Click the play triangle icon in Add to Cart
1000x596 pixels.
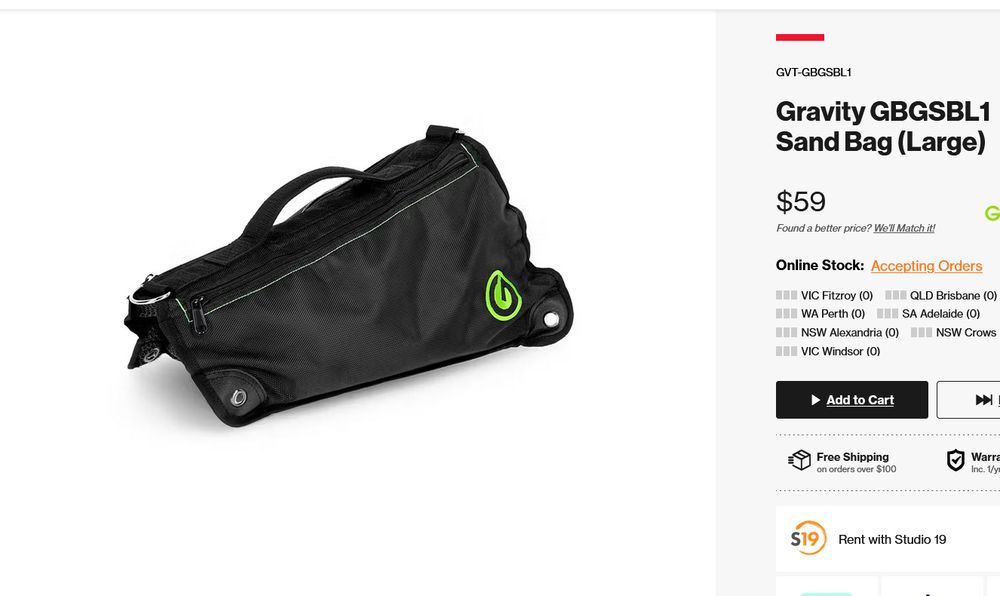click(815, 400)
